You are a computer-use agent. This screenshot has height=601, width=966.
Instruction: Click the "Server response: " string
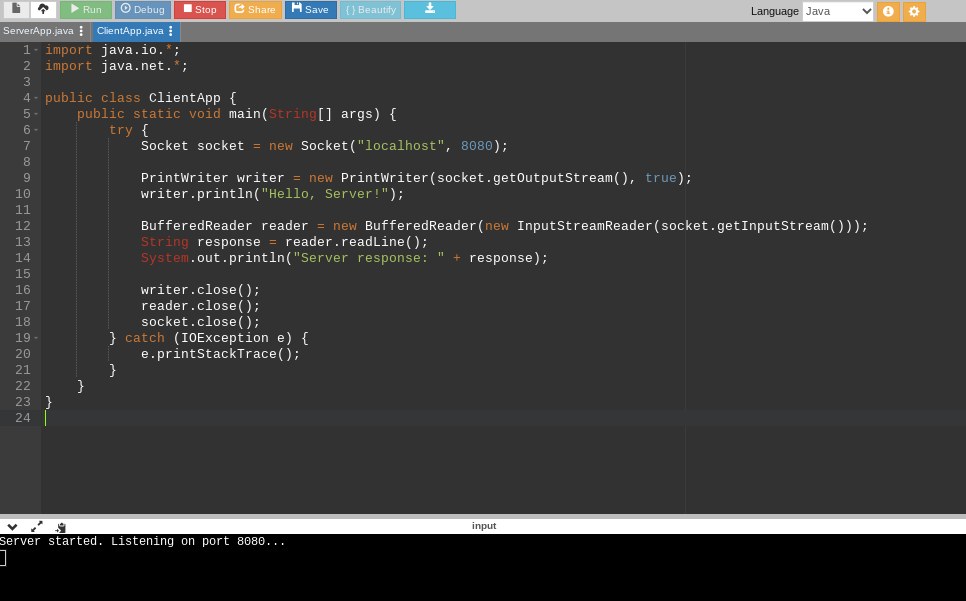click(369, 258)
